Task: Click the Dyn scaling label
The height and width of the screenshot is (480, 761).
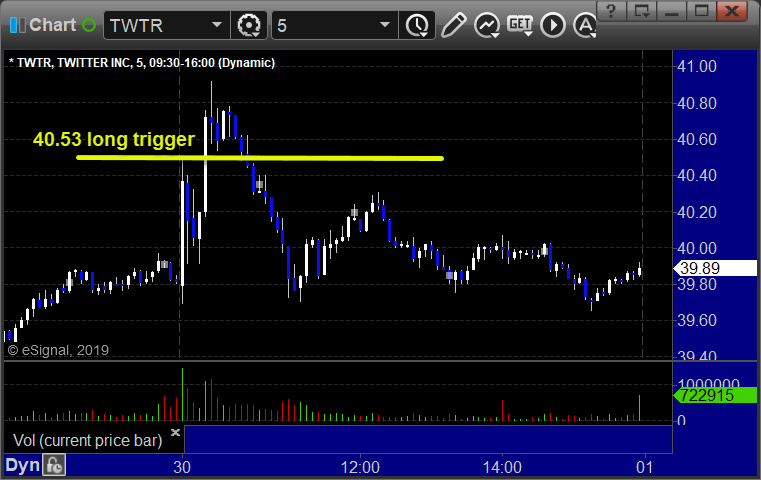Action: click(22, 465)
